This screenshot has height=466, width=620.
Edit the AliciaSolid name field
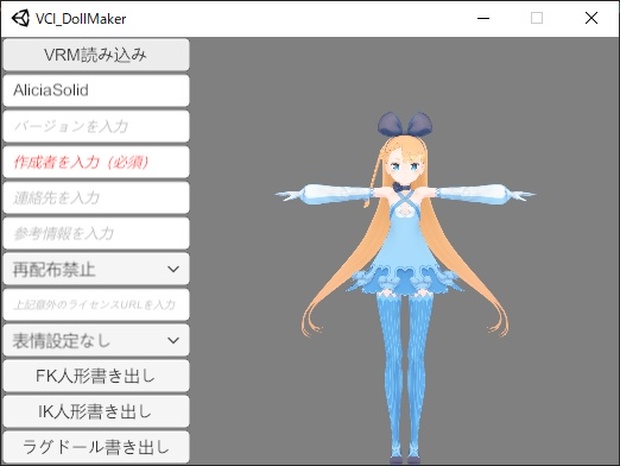tap(96, 91)
